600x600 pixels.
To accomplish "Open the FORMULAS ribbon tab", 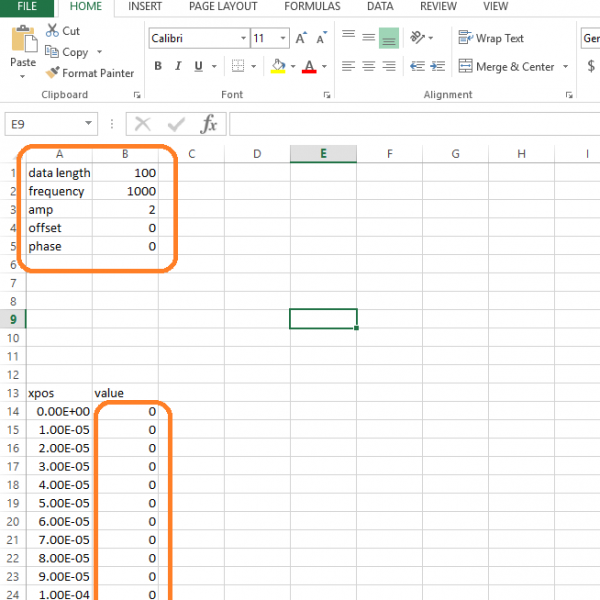I will (312, 6).
